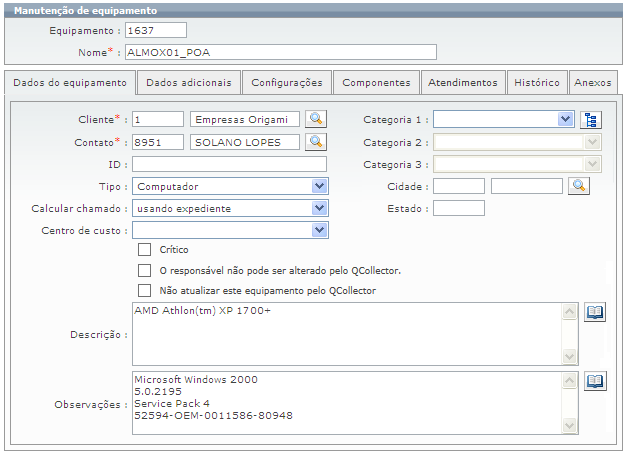Image resolution: width=626 pixels, height=454 pixels.
Task: Go to the Componentes tab
Action: coord(376,83)
